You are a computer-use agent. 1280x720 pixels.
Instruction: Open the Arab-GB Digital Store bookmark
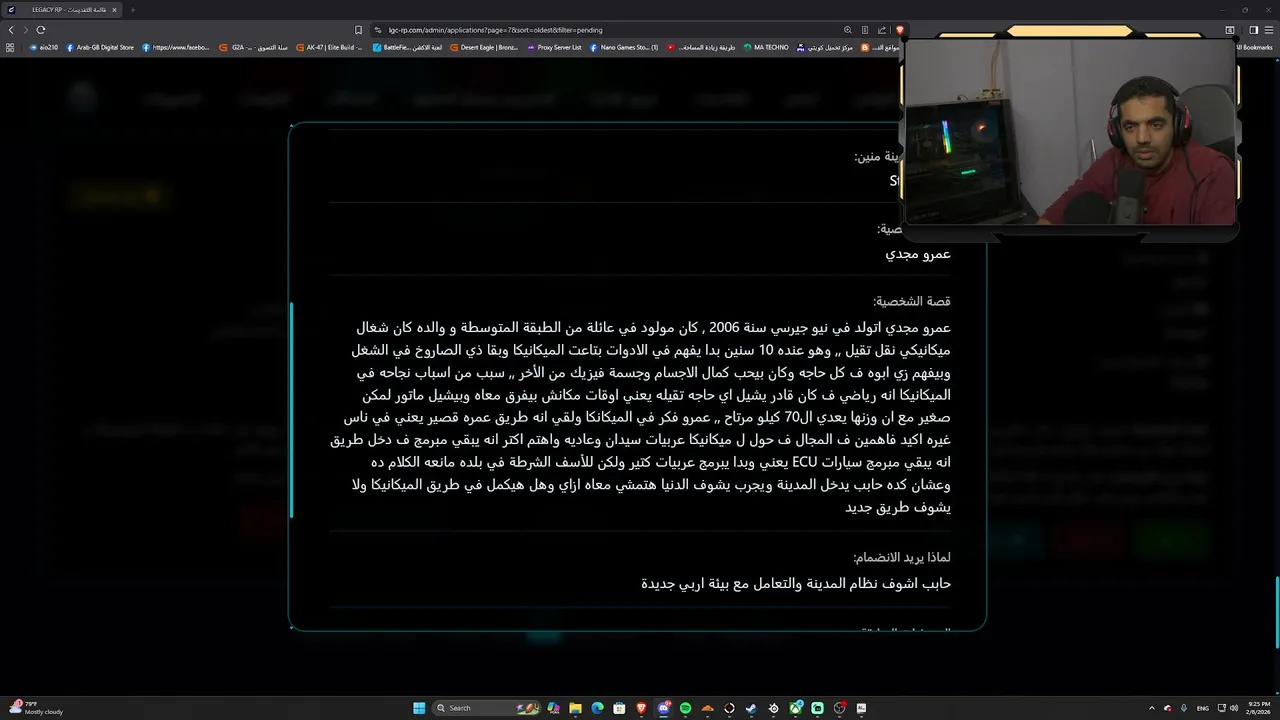pos(100,47)
